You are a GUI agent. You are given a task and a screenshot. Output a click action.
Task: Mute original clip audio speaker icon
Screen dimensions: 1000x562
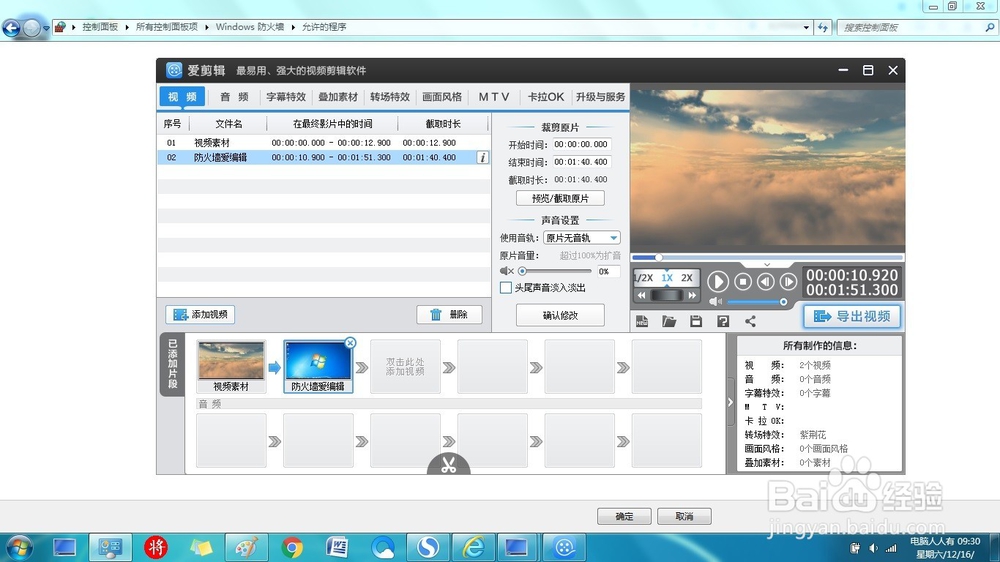click(506, 271)
